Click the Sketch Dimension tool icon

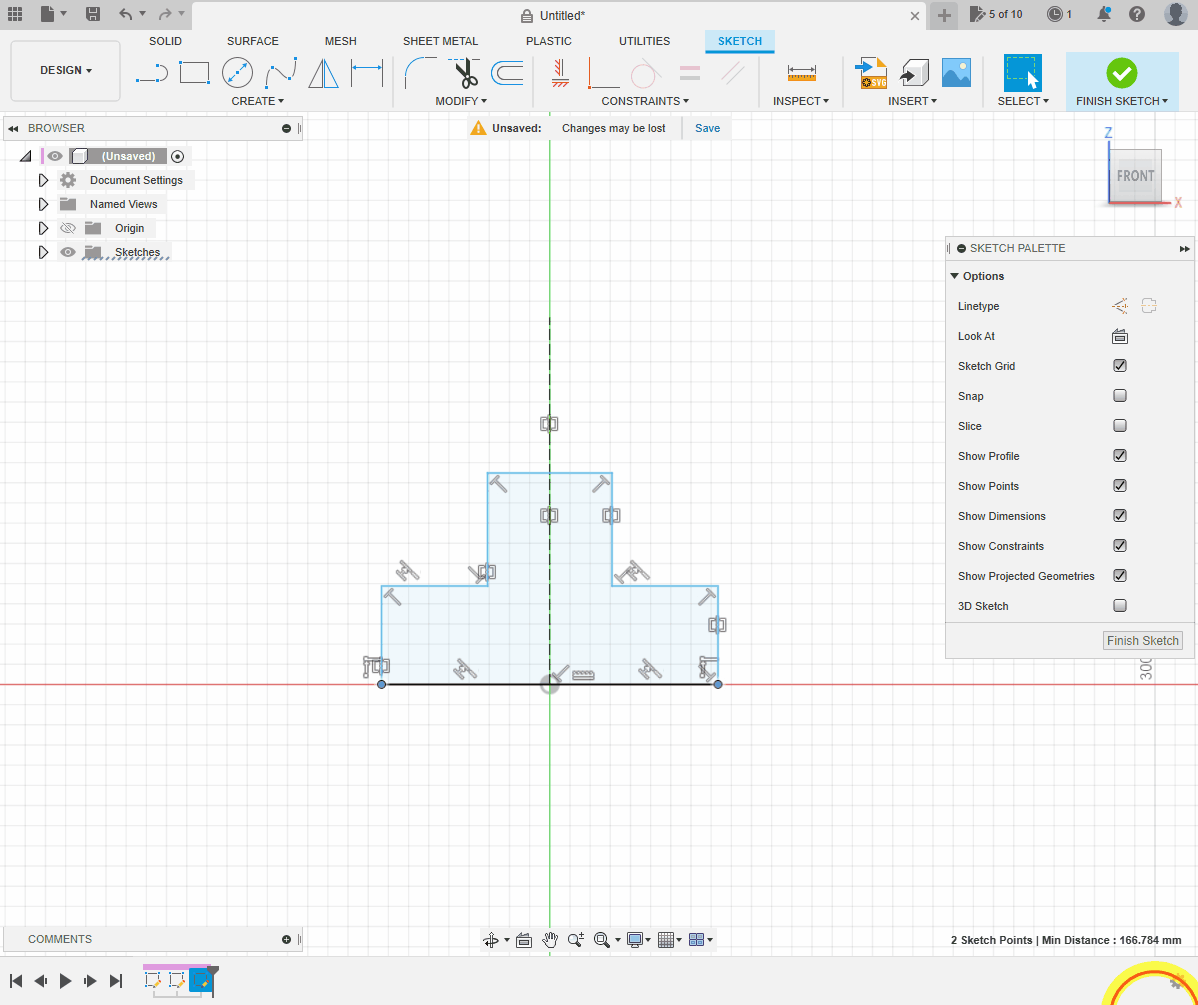pos(367,73)
